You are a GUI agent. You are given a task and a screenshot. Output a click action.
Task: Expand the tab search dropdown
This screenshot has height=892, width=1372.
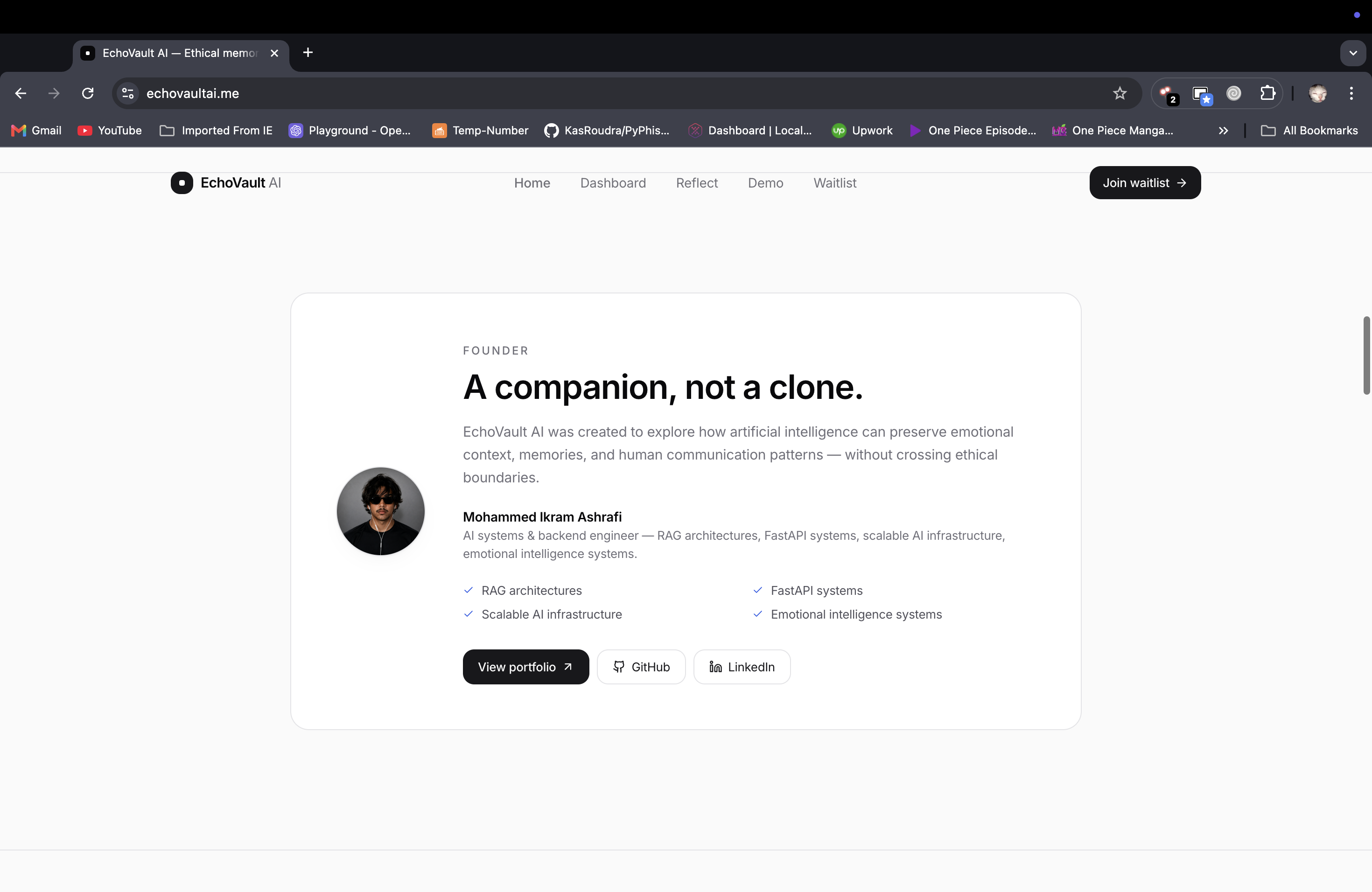tap(1352, 53)
